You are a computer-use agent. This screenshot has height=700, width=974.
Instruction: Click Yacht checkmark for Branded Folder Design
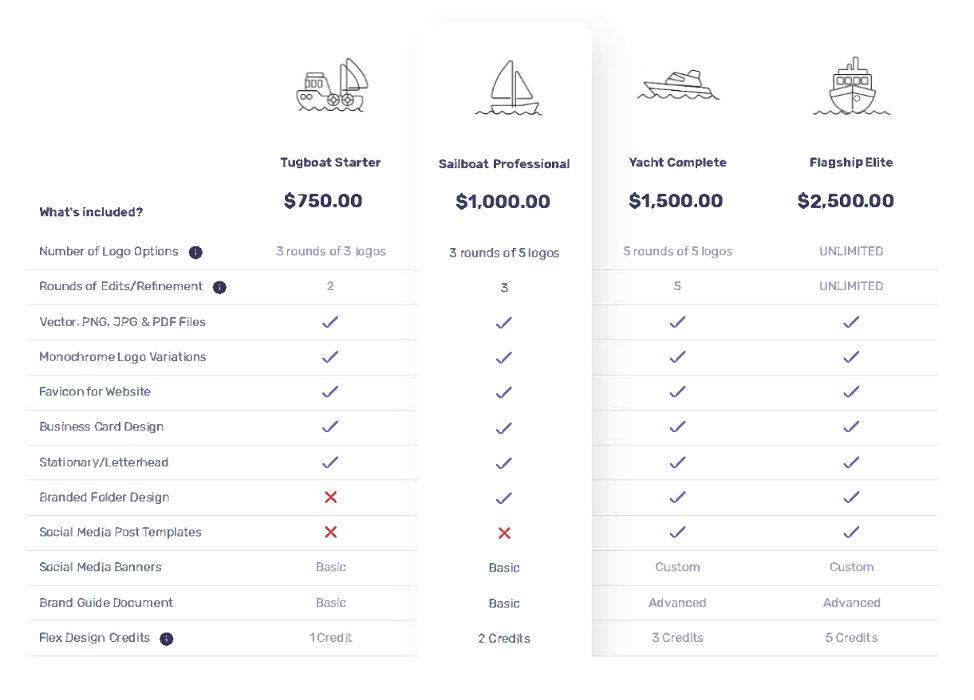pyautogui.click(x=677, y=497)
